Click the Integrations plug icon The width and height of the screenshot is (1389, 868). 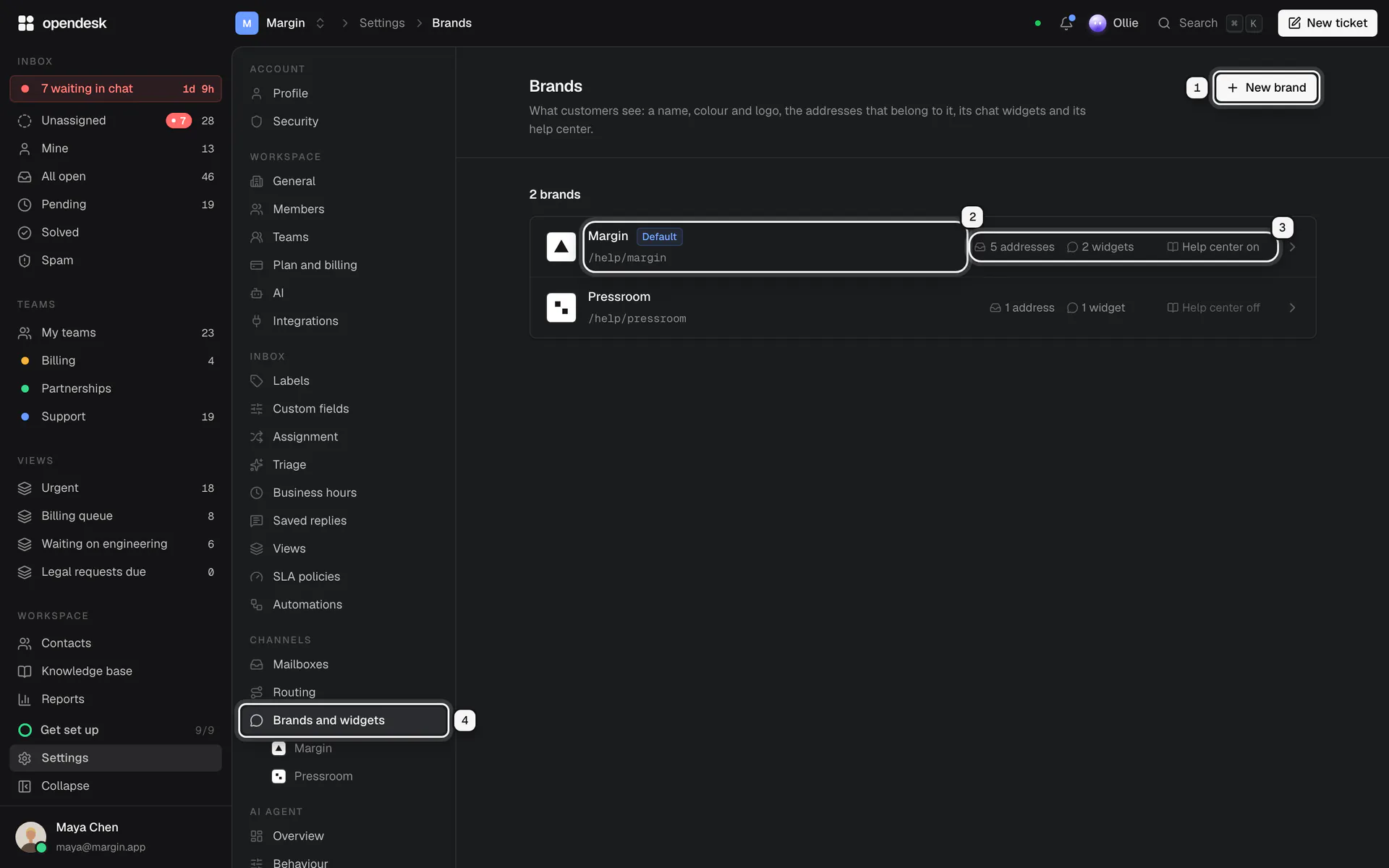pos(256,321)
